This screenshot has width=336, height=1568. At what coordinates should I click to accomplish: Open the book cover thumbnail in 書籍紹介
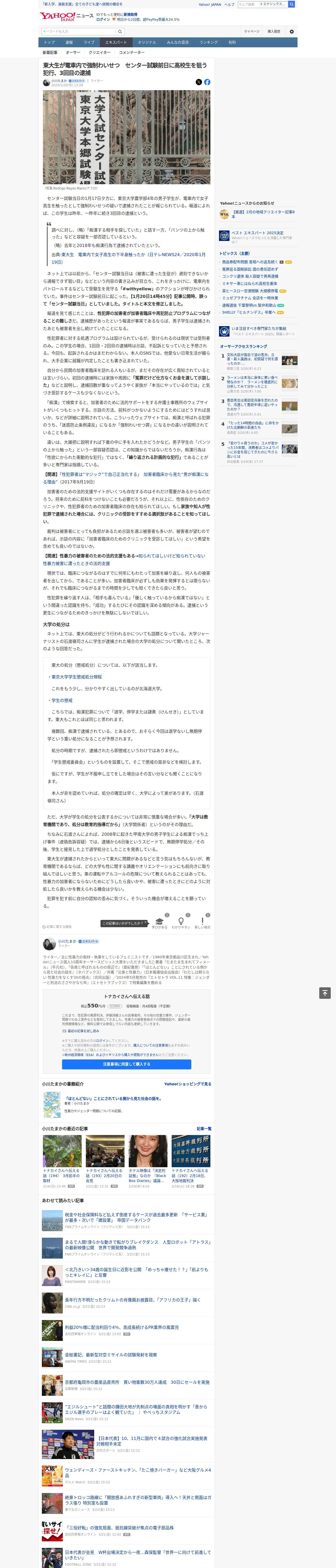tap(52, 1105)
